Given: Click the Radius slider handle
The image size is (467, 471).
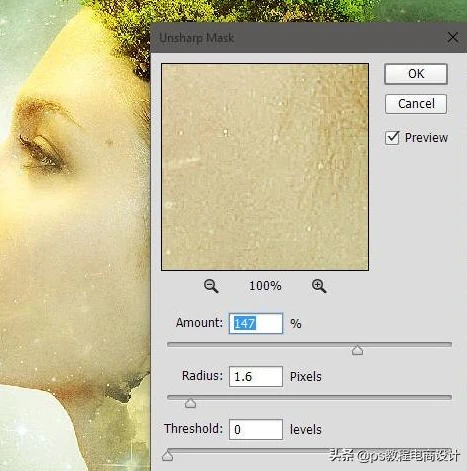Looking at the screenshot, I should pos(190,403).
